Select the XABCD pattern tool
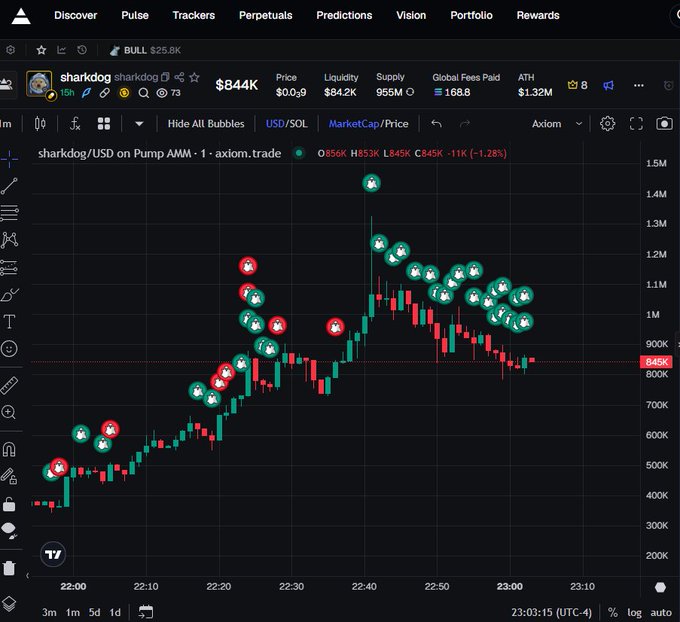The image size is (680, 622). (9, 240)
